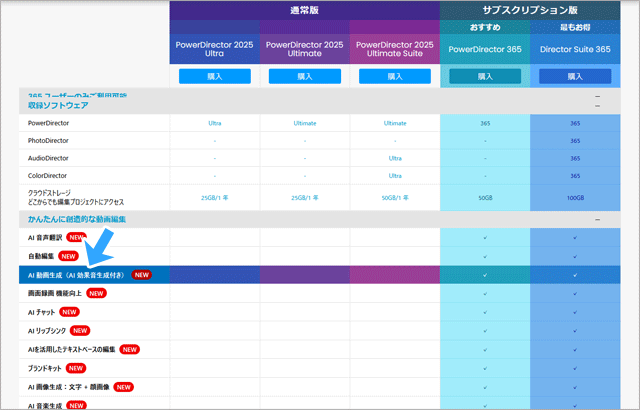The image size is (640, 410).
Task: Click '25GB/1 年' in PowerDirector 2025 Ultra column
Action: coord(215,198)
